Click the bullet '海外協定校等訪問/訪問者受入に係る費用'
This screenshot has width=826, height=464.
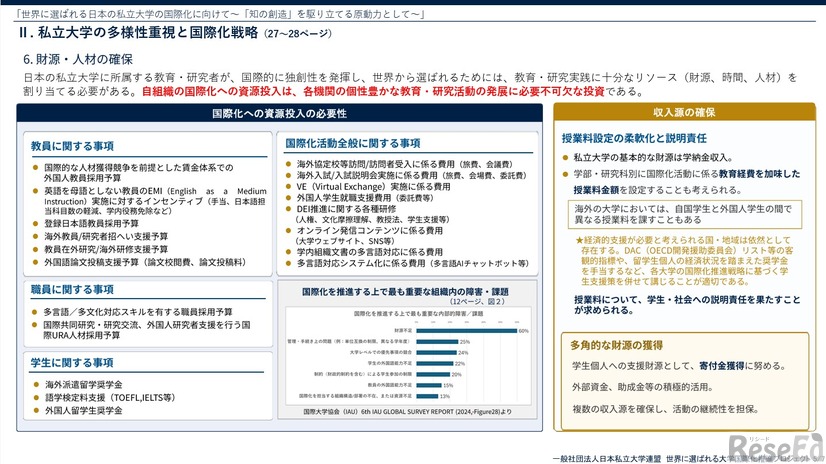pos(405,164)
